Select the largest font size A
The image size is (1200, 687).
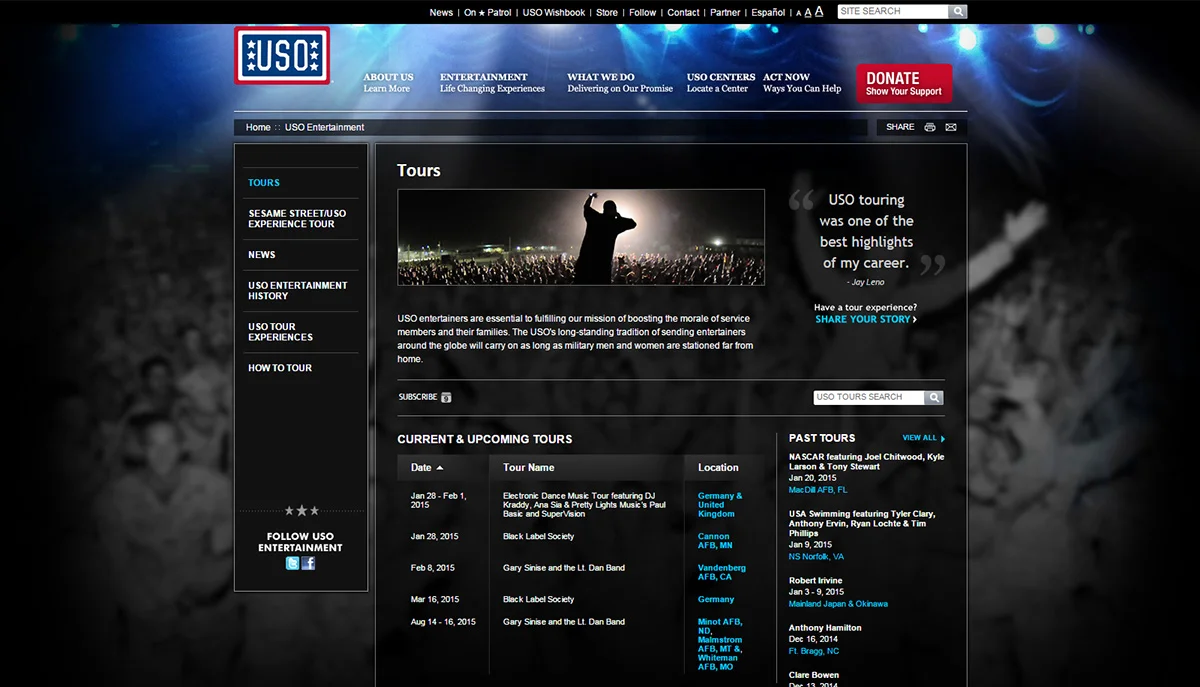819,11
